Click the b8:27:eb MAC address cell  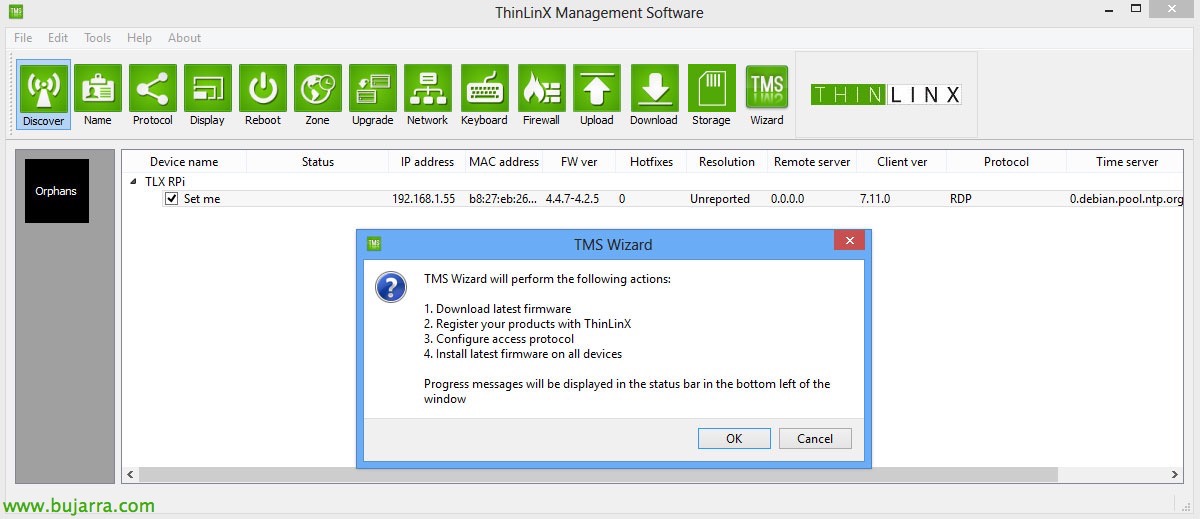pos(504,199)
